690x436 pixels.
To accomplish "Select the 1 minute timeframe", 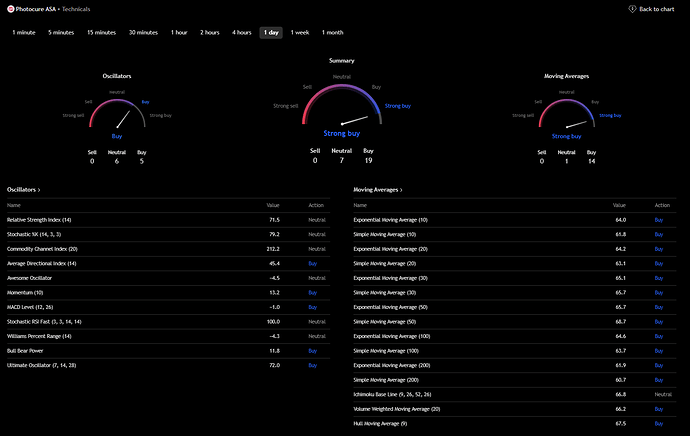I will point(24,32).
